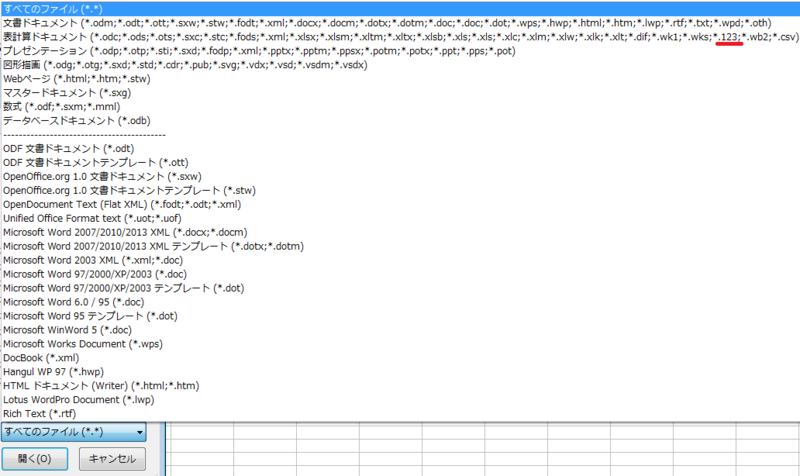The height and width of the screenshot is (476, 800).
Task: Choose 表計算ドキュメント filter option
Action: click(x=400, y=37)
